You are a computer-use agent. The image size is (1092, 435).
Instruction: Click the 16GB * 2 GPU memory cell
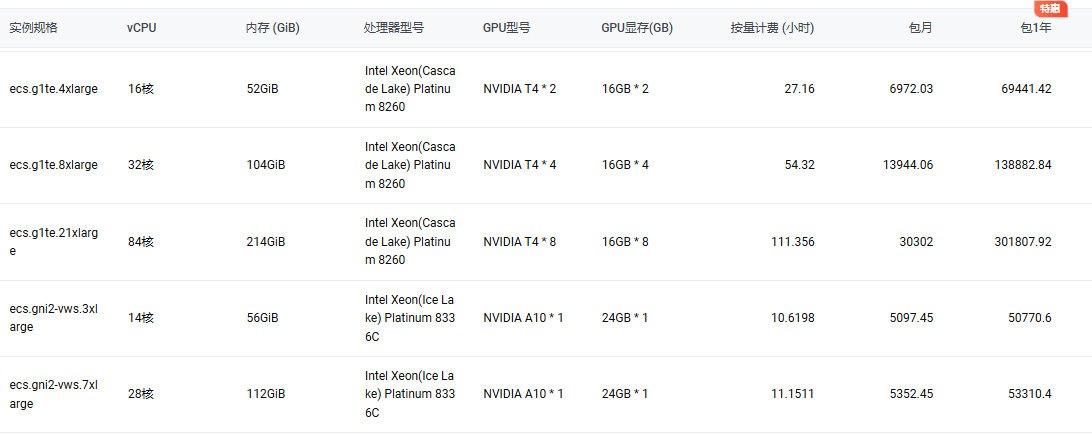(x=625, y=89)
